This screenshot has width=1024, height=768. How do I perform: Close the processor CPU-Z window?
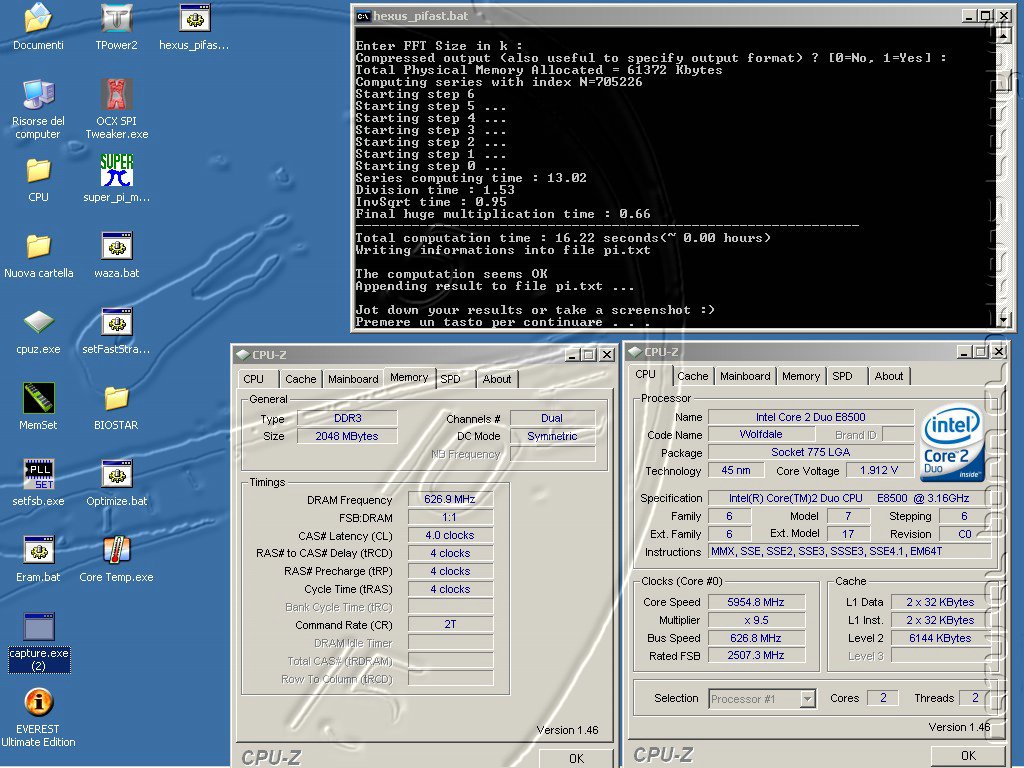coord(999,351)
